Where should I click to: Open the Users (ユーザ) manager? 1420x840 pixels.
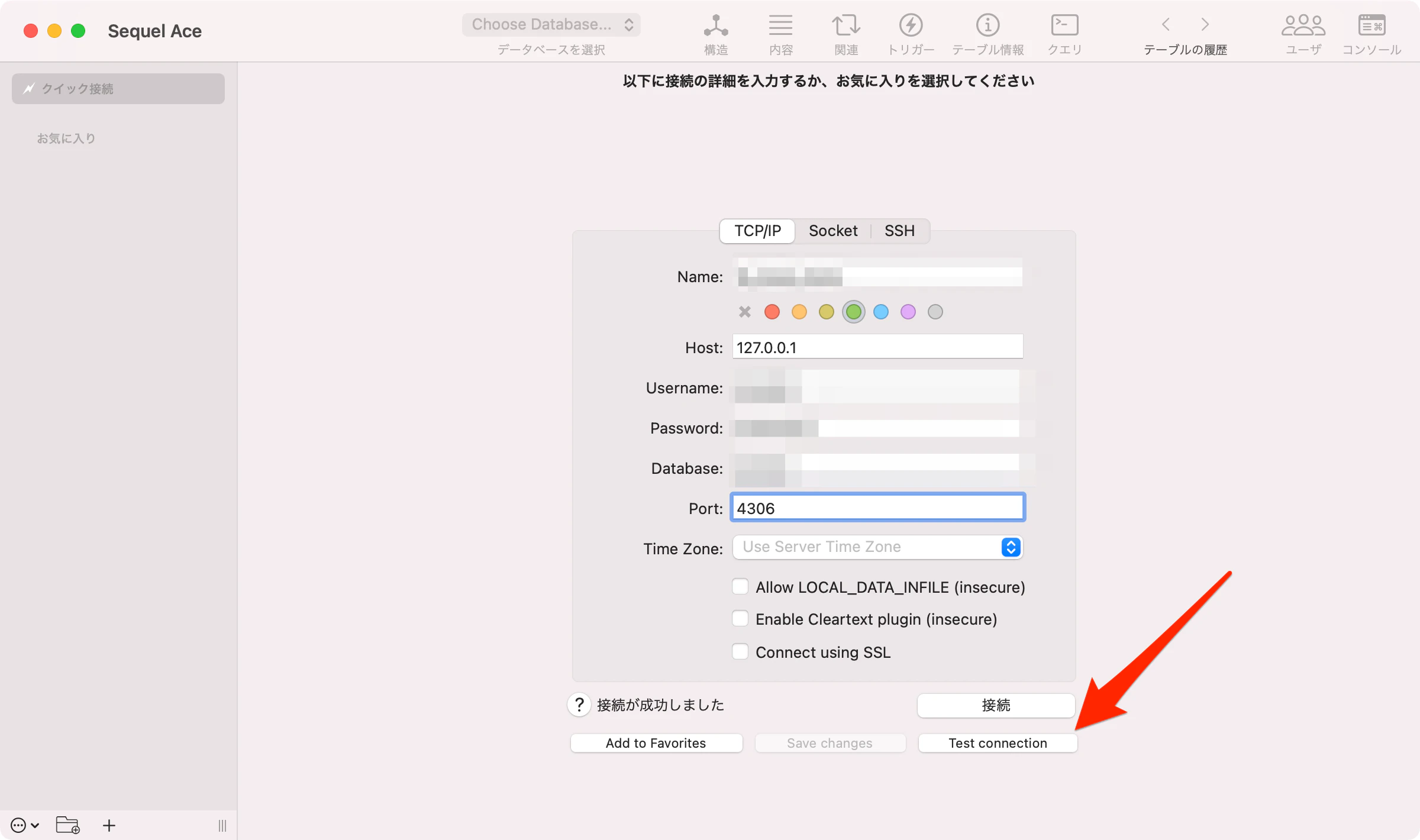[x=1303, y=34]
